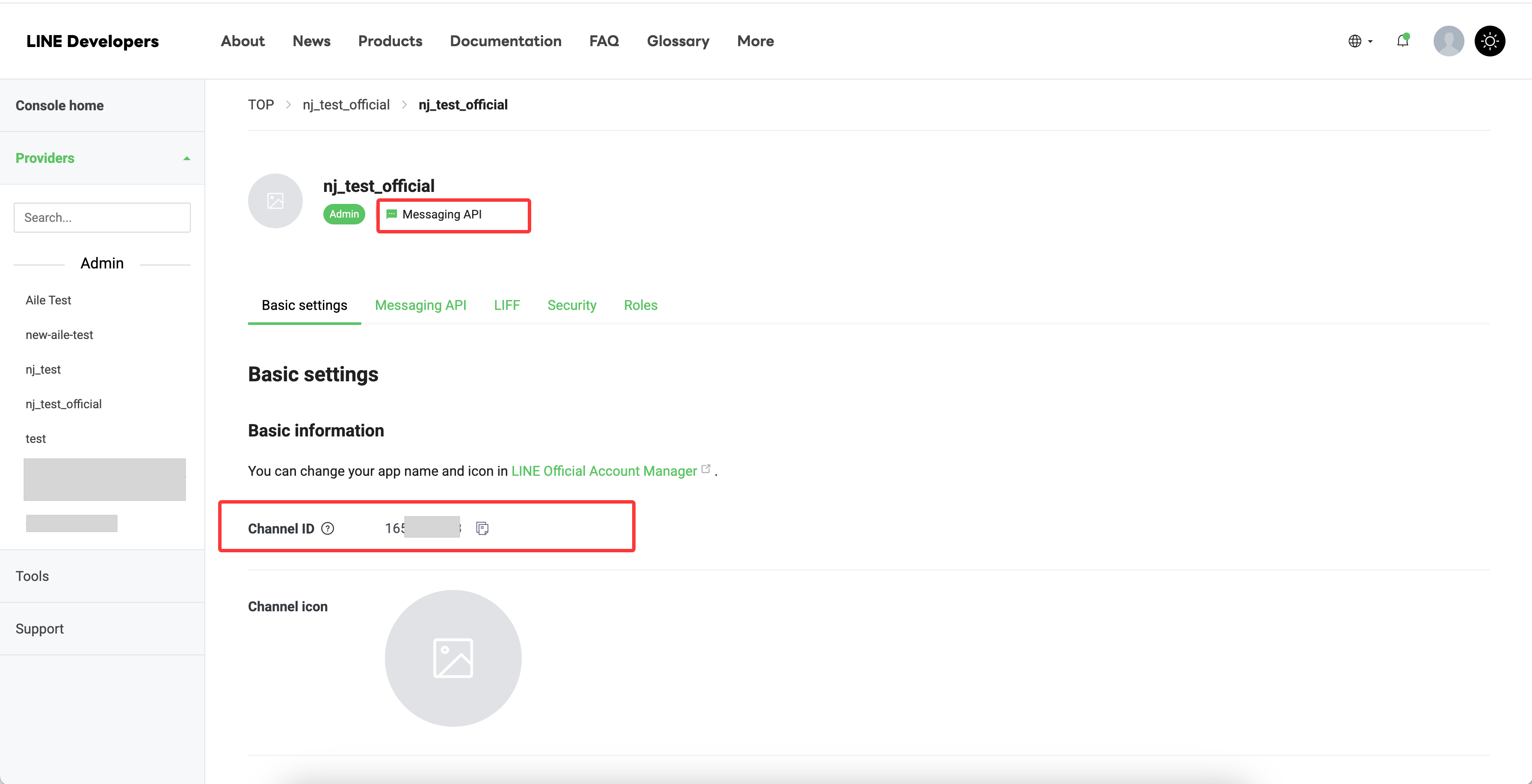Go to LINE Developers home logo
Image resolution: width=1532 pixels, height=784 pixels.
[93, 41]
